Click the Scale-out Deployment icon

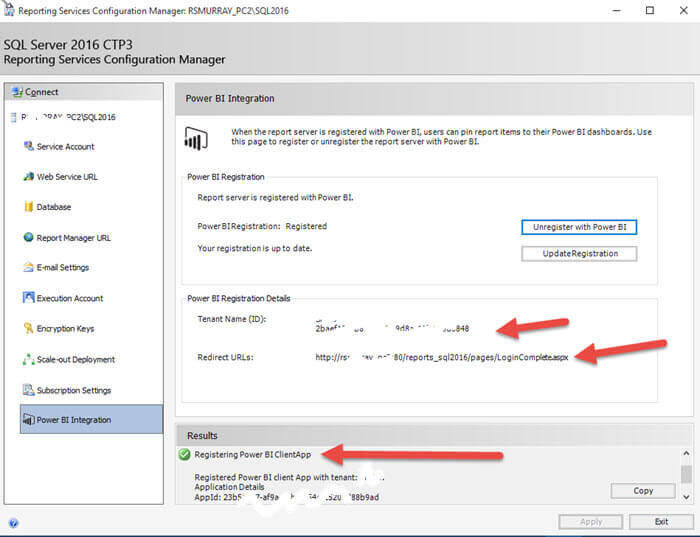coord(29,359)
